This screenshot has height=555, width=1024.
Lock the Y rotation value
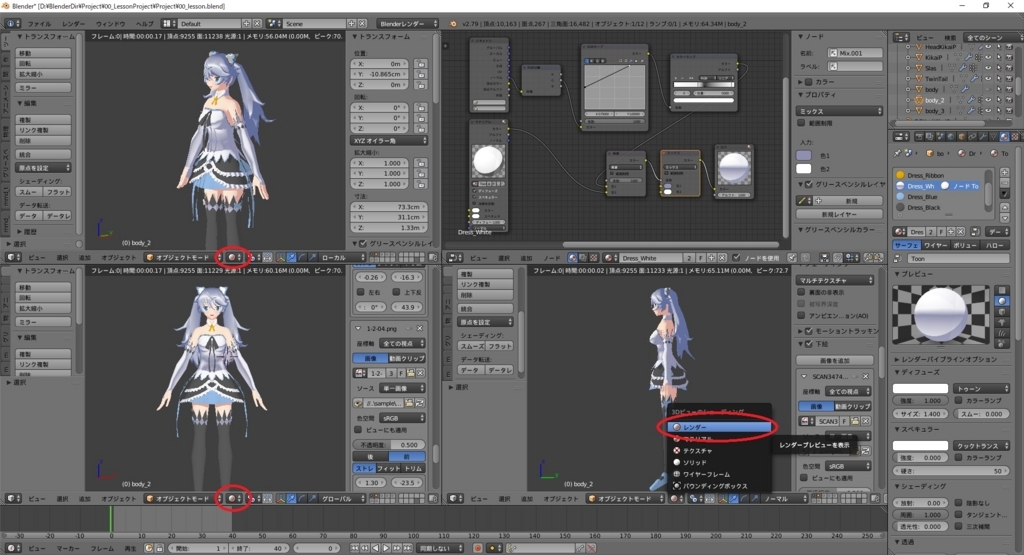click(421, 118)
